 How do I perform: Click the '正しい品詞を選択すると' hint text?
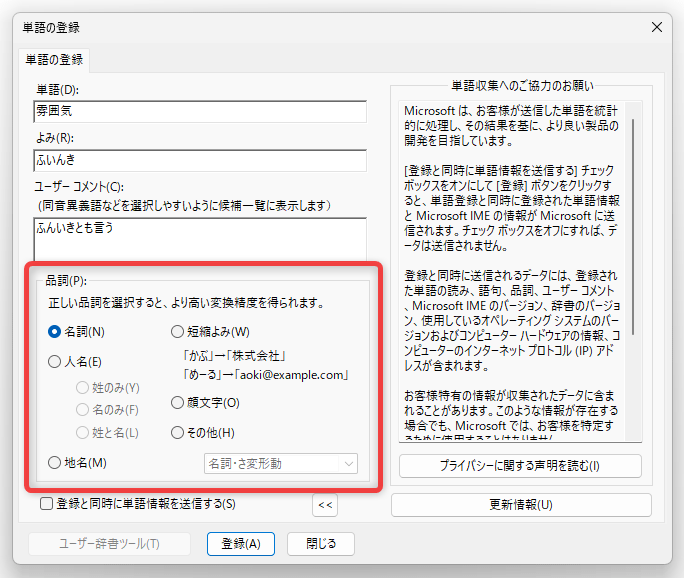pos(186,303)
